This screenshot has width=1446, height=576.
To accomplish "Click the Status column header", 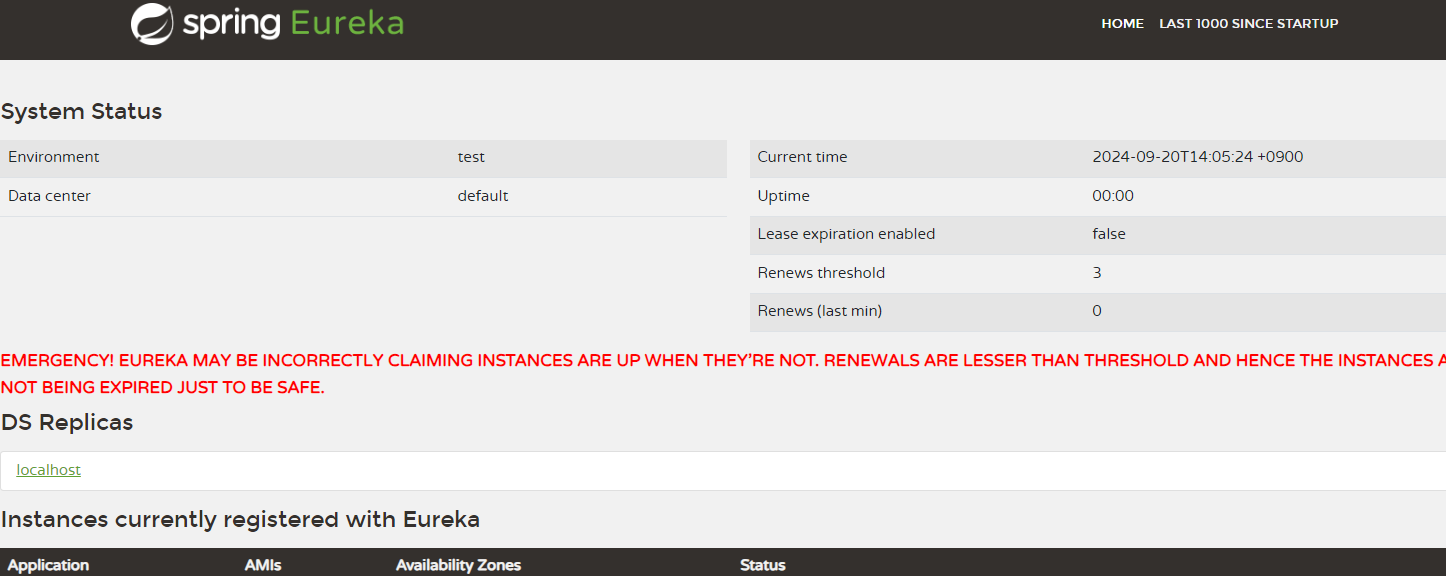I will [x=763, y=565].
